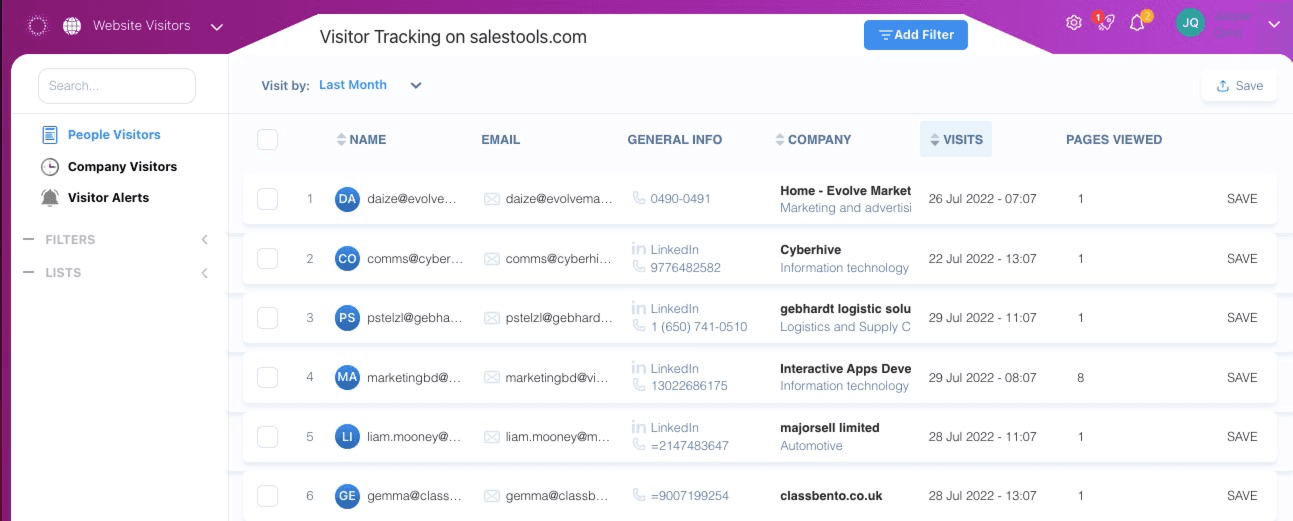Sort by the Name column arrows
1293x521 pixels.
[x=341, y=140]
